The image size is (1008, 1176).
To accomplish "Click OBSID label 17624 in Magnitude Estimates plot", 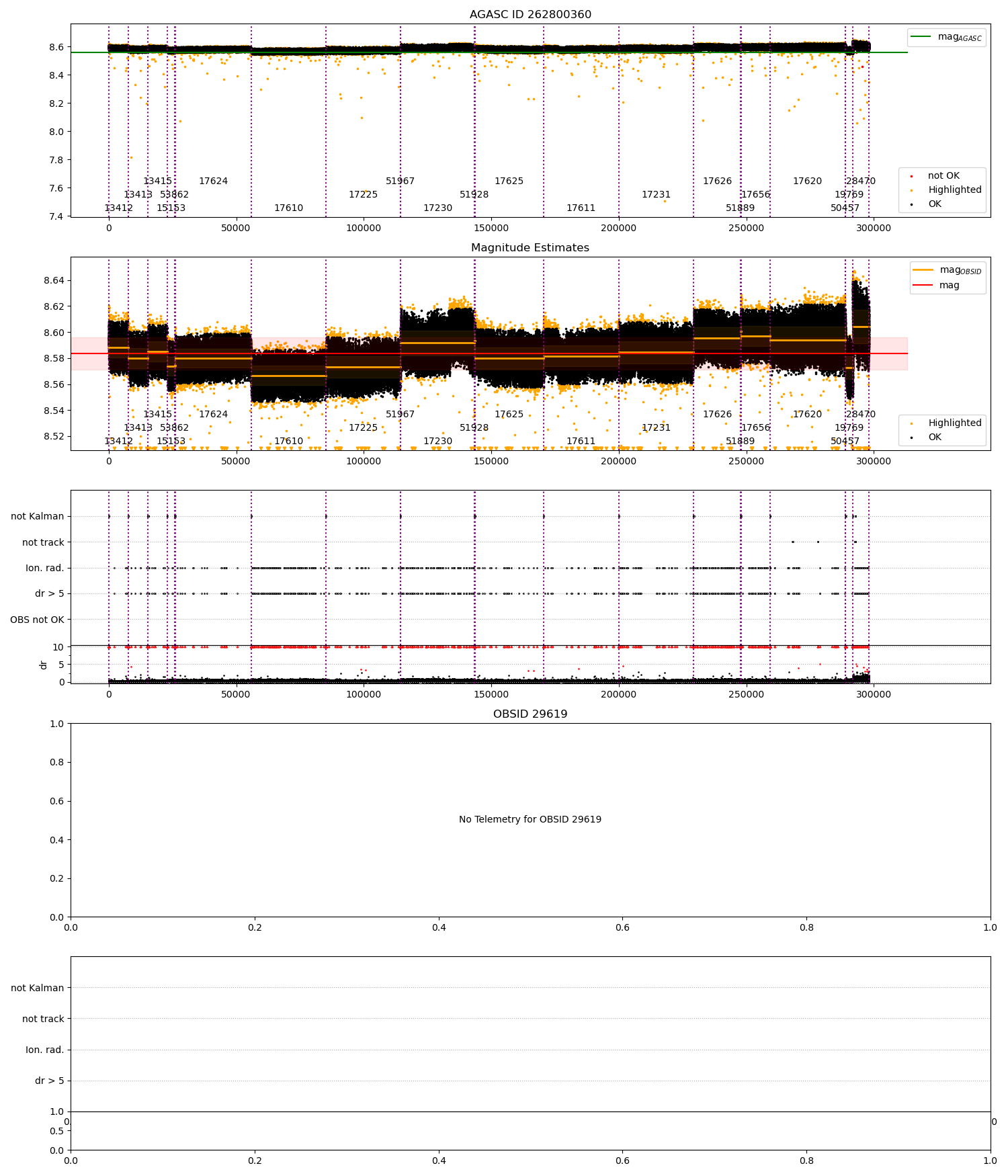I will pos(213,415).
